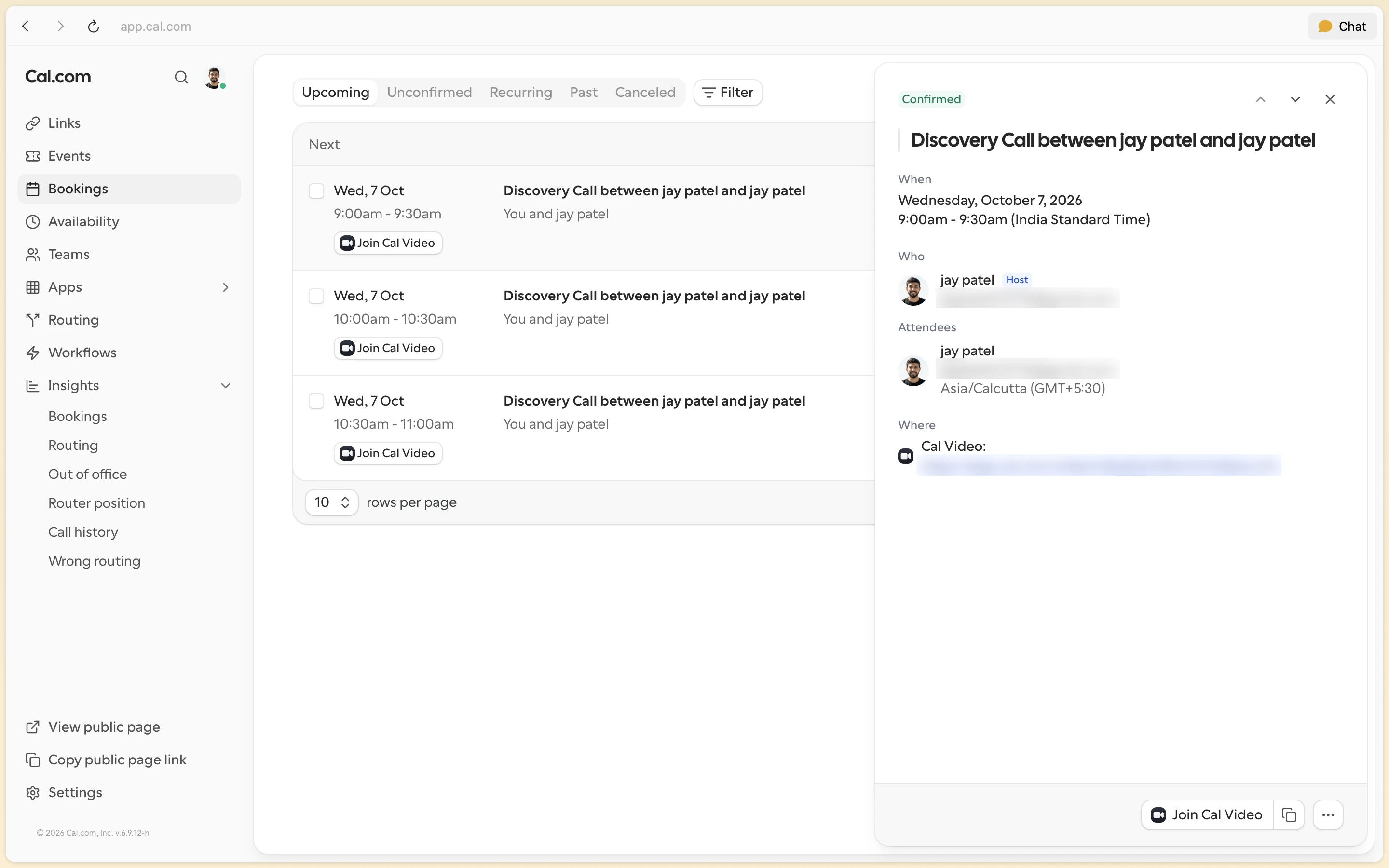Click View public page link
The height and width of the screenshot is (868, 1389).
pyautogui.click(x=129, y=727)
